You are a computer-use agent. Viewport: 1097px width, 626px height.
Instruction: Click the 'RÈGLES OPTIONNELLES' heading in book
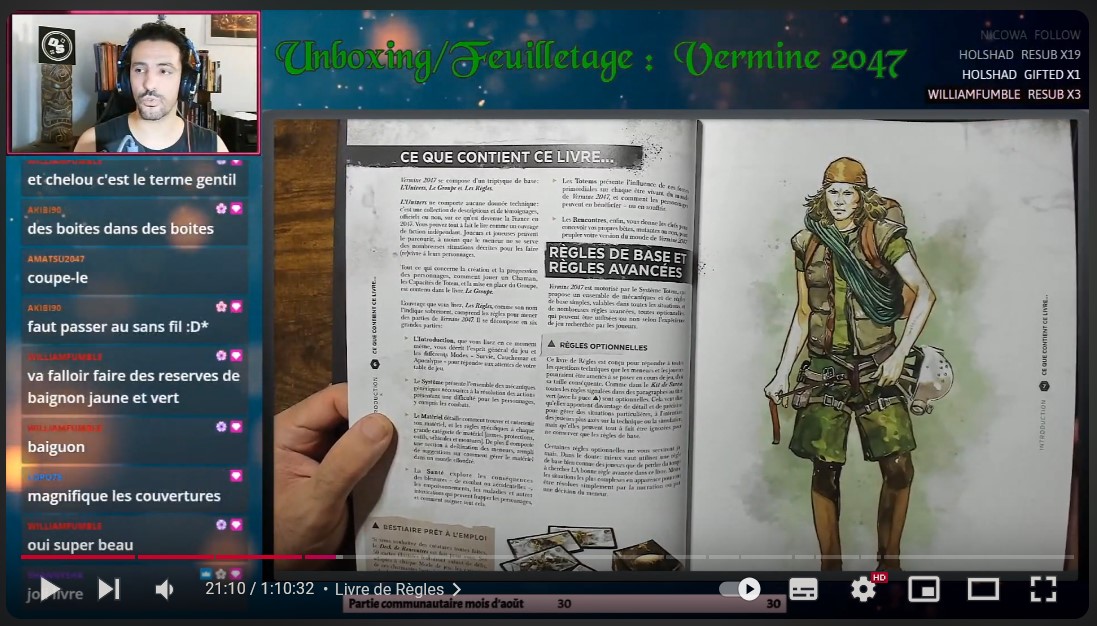tap(603, 346)
